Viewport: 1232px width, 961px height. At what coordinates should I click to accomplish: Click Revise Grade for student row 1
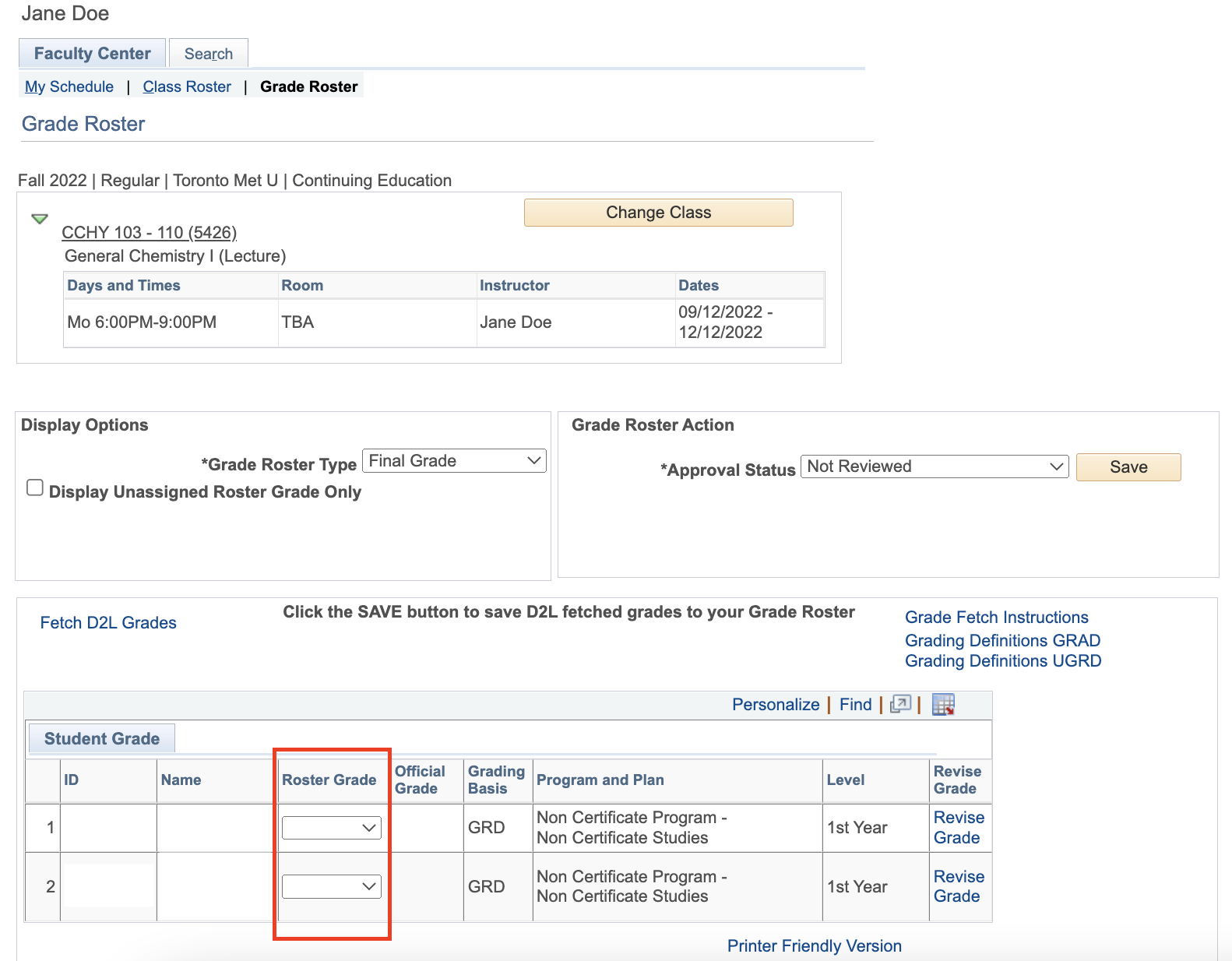pos(959,827)
